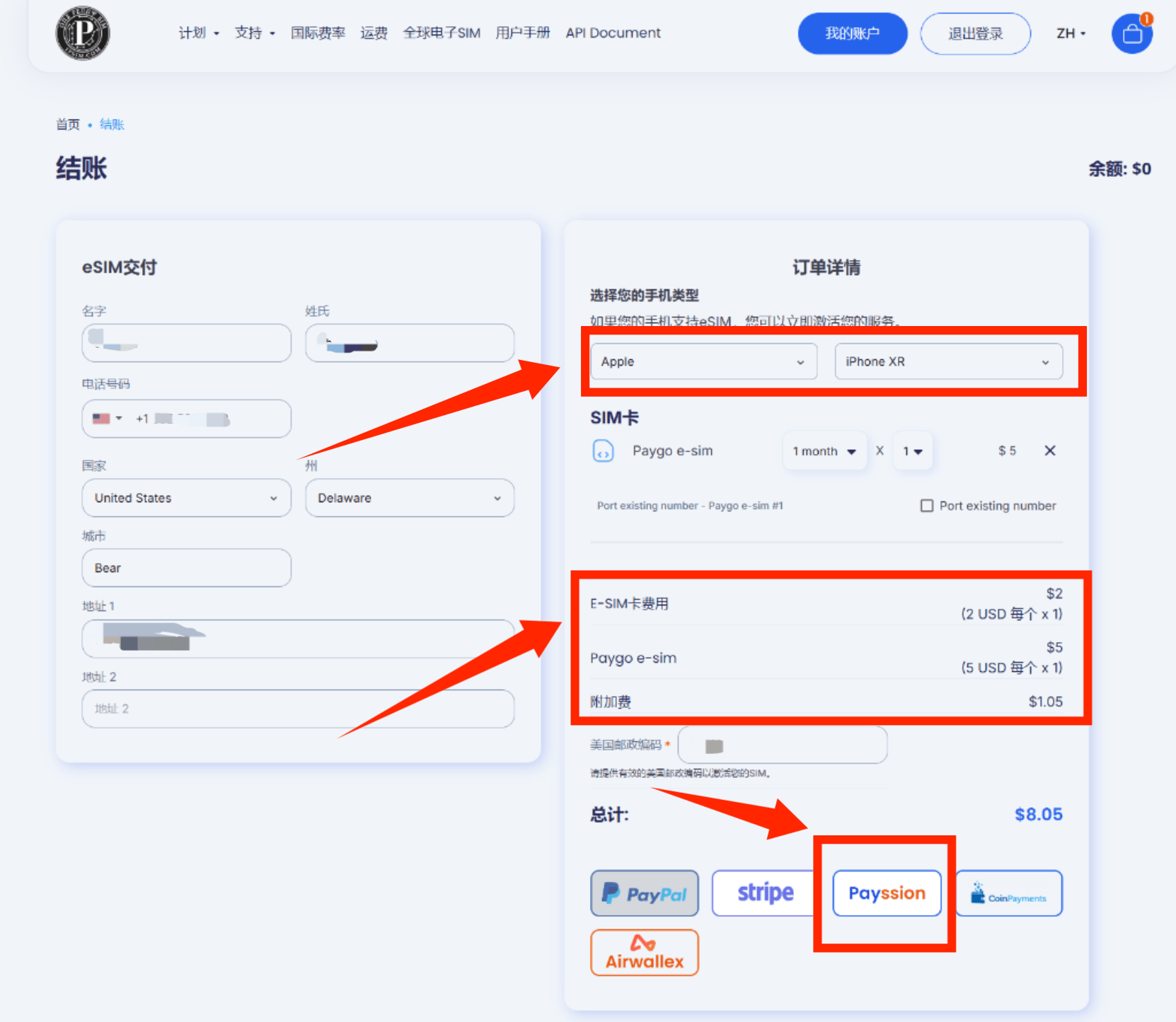Click the 余额: $0 balance text
The width and height of the screenshot is (1176, 1022).
coord(1120,169)
